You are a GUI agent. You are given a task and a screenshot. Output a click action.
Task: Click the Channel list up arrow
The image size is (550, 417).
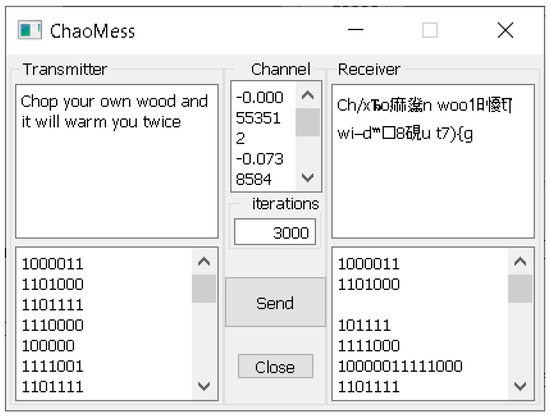[x=308, y=95]
